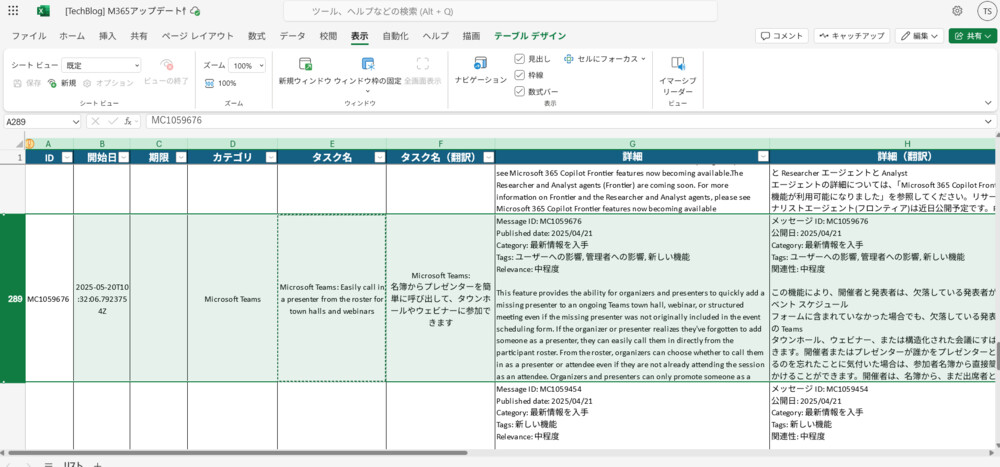Click the 新規ウィンドウ (New Window) icon

point(304,63)
